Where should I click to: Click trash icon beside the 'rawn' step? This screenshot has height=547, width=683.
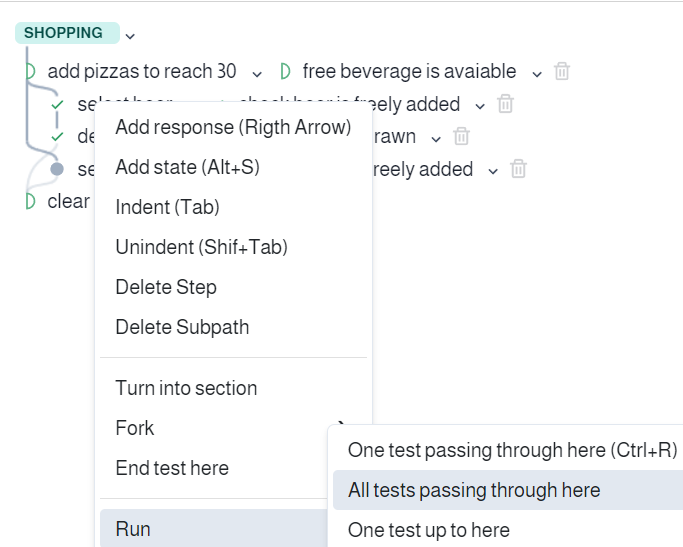(x=461, y=137)
